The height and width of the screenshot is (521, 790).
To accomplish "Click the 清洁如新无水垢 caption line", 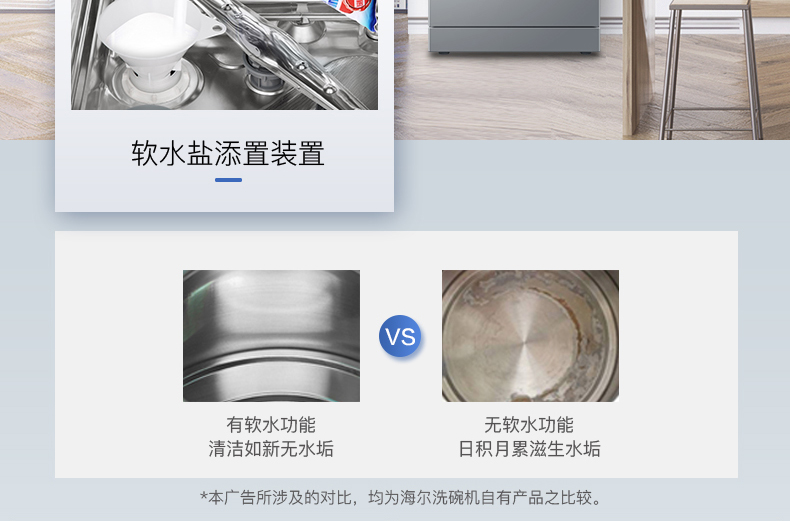I will click(x=271, y=448).
